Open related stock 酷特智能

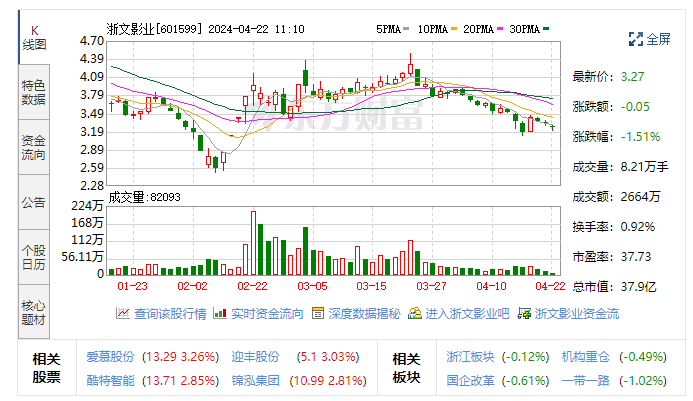(x=110, y=381)
